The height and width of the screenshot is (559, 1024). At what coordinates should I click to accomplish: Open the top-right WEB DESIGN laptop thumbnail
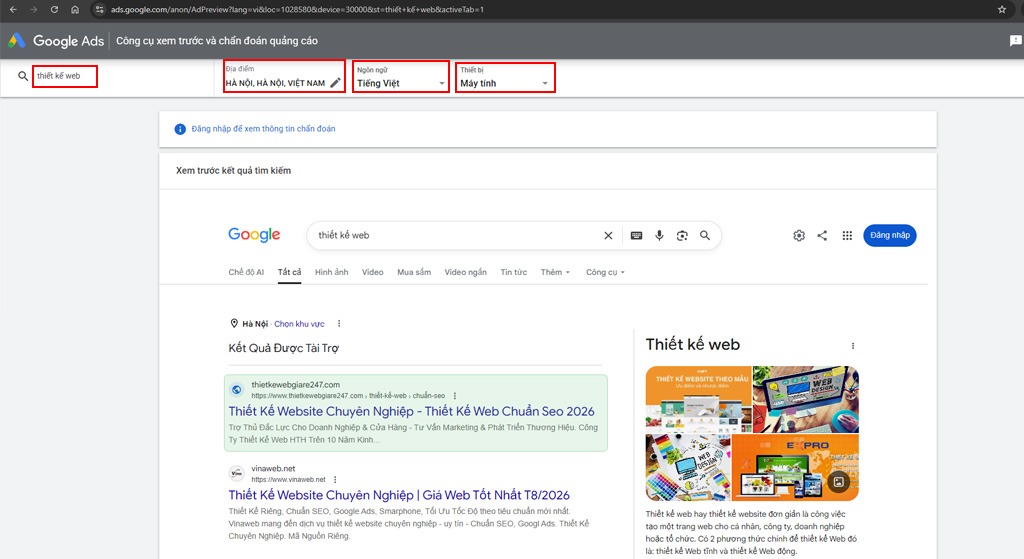pyautogui.click(x=806, y=399)
